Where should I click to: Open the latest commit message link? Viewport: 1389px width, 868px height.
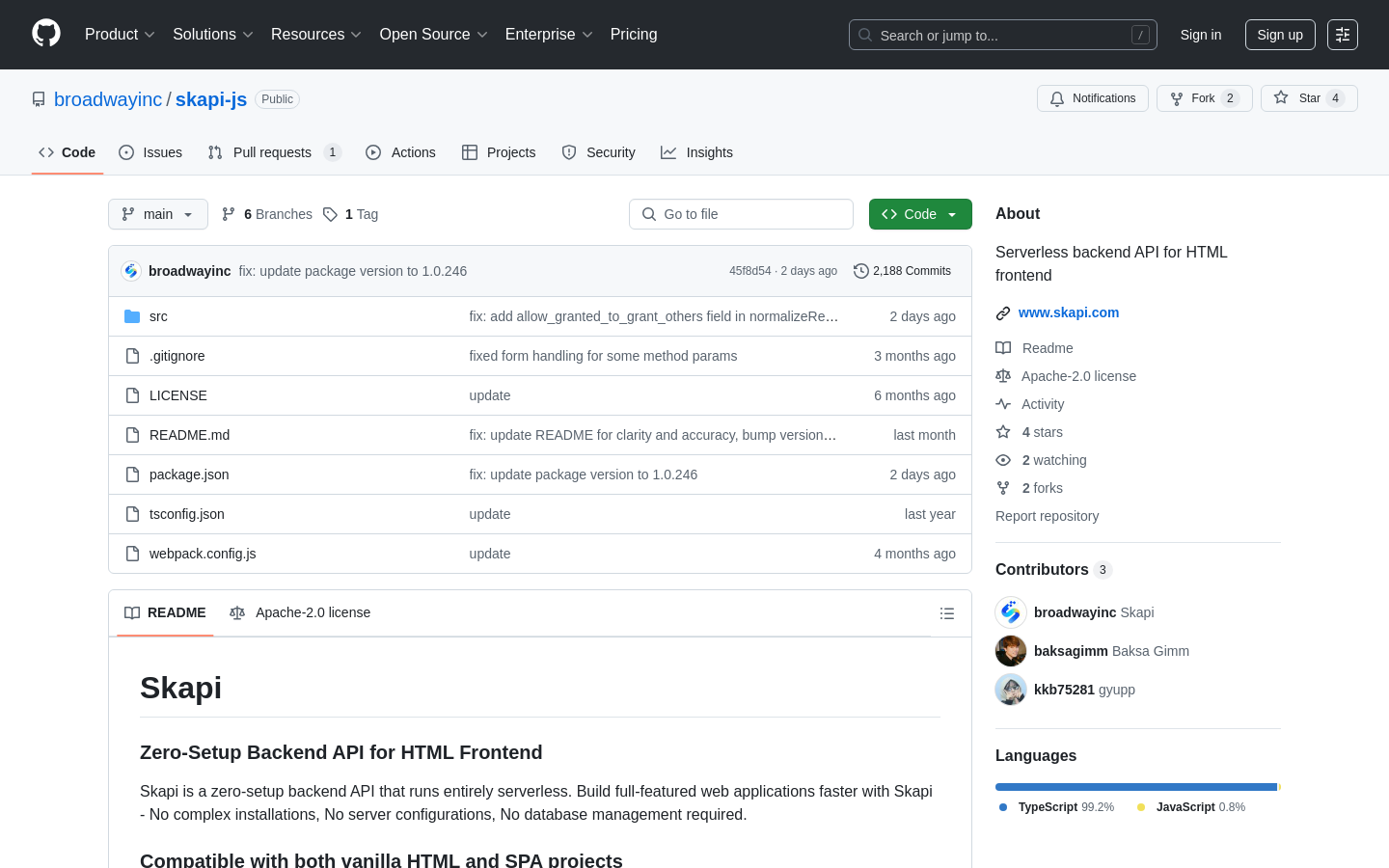(x=353, y=271)
